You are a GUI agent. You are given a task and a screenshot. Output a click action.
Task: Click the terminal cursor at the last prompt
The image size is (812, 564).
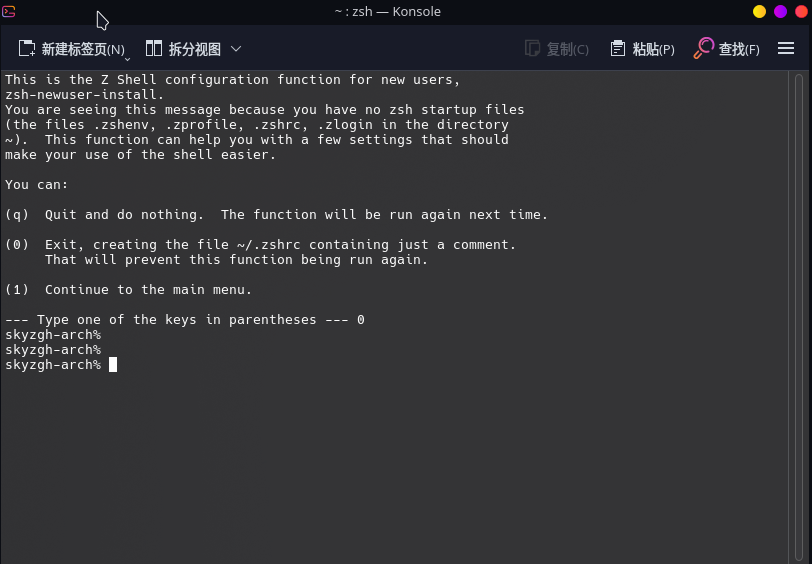coord(113,365)
